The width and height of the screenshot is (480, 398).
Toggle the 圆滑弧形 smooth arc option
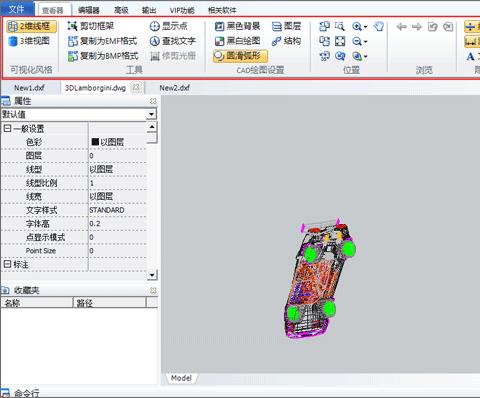[x=240, y=56]
